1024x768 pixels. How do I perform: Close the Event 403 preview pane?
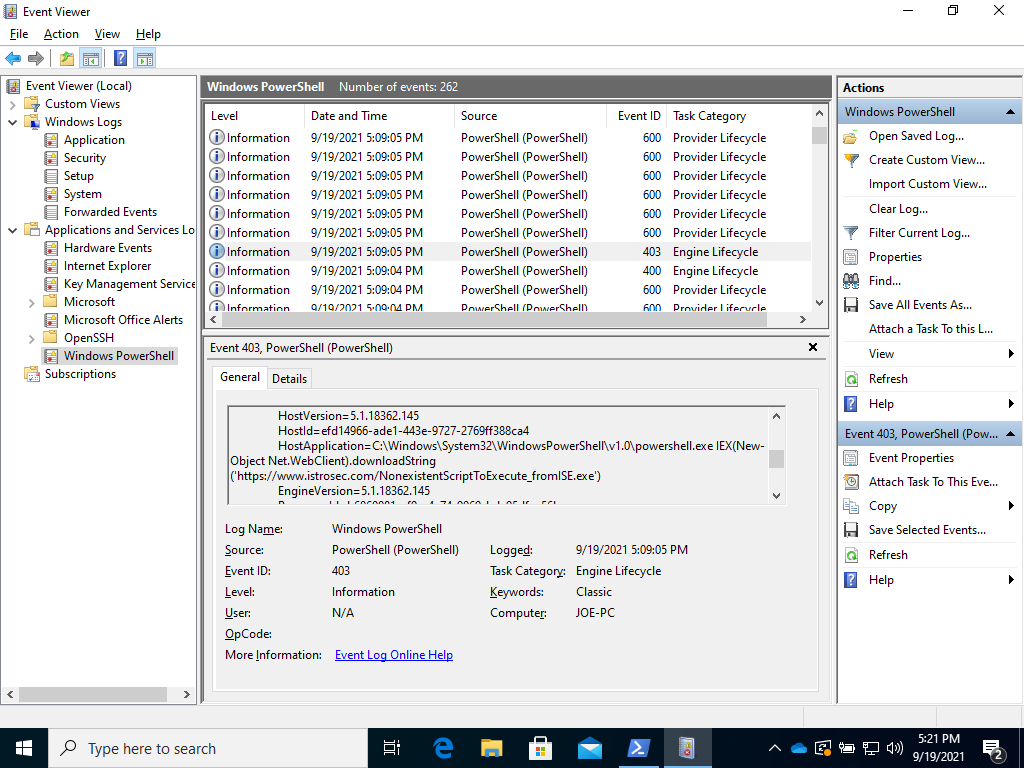point(813,347)
